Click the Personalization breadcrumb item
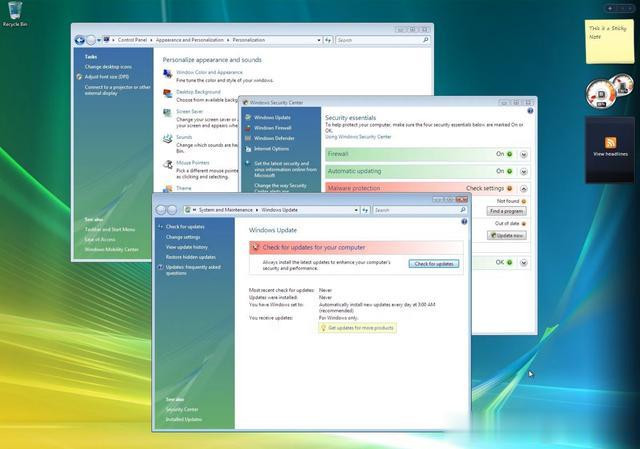Image resolution: width=640 pixels, height=449 pixels. click(249, 40)
